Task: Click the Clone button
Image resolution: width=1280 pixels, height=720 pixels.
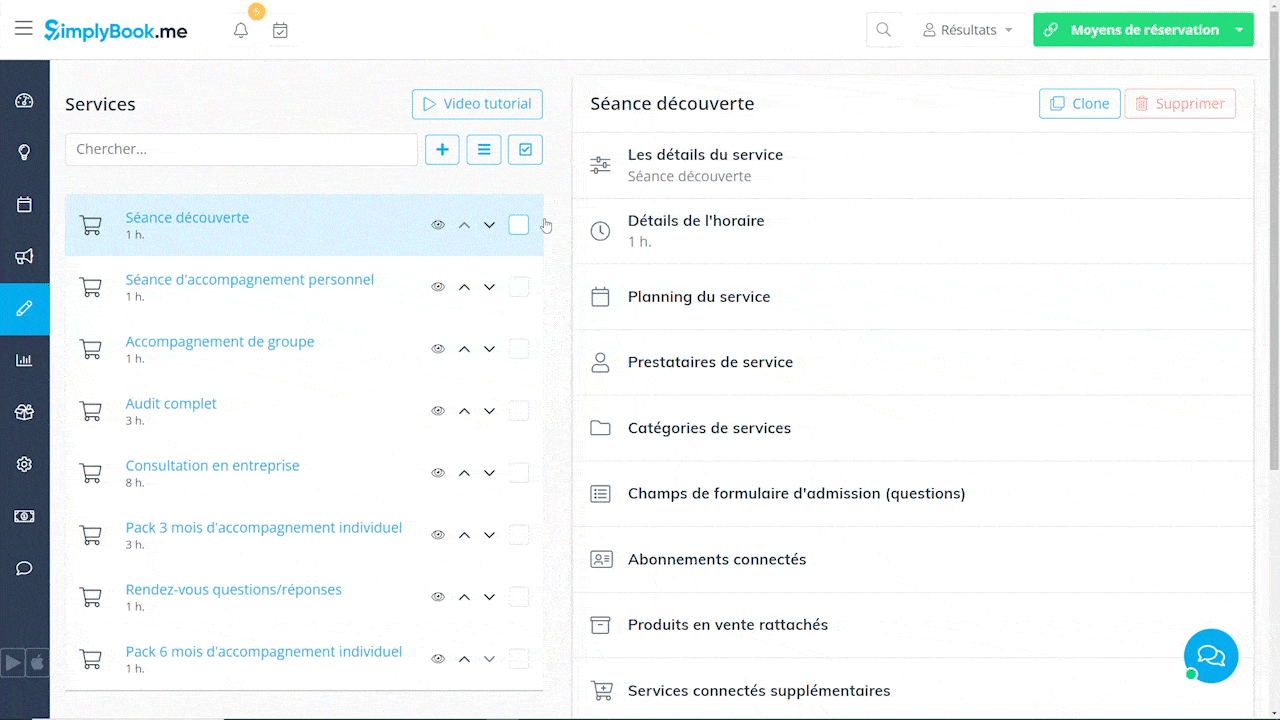Action: pos(1080,103)
